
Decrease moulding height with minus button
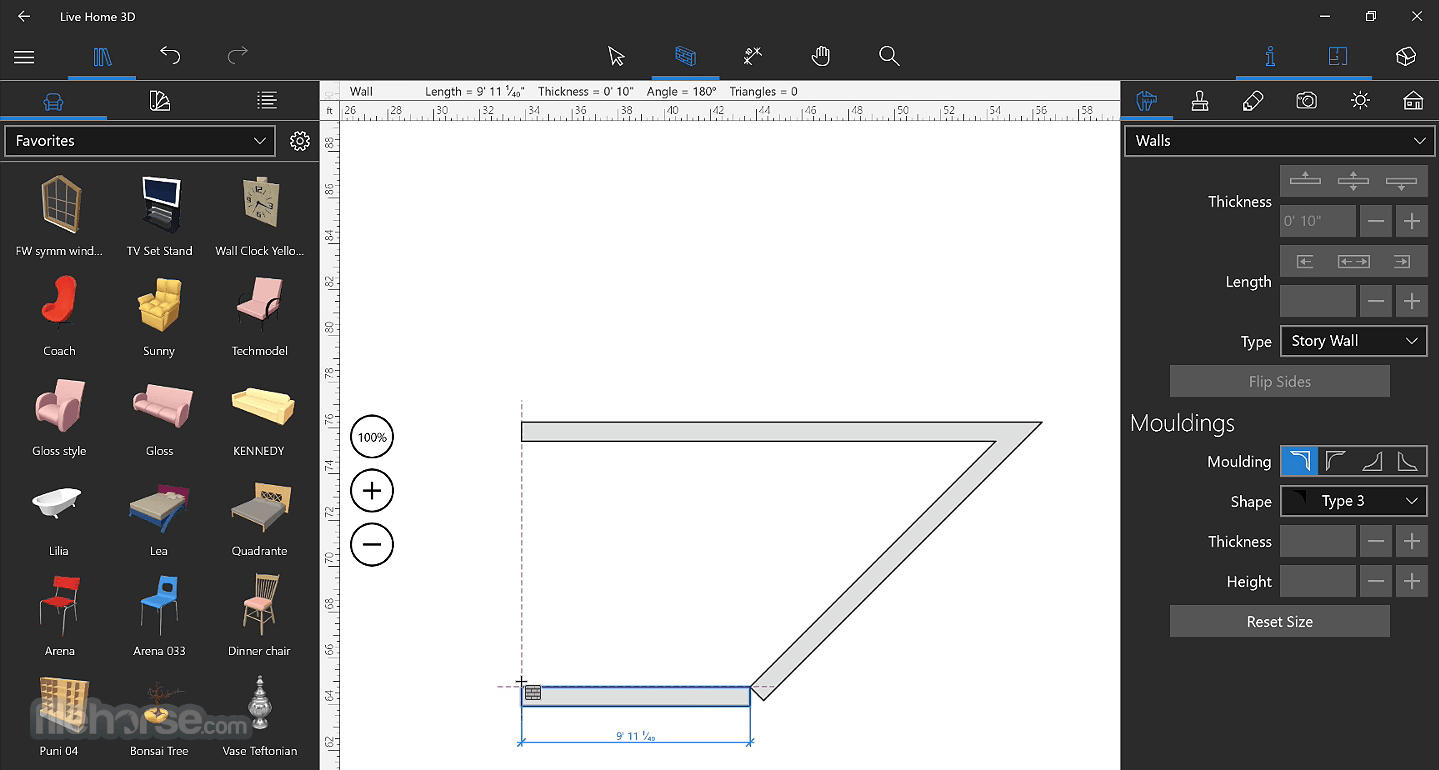pyautogui.click(x=1376, y=581)
